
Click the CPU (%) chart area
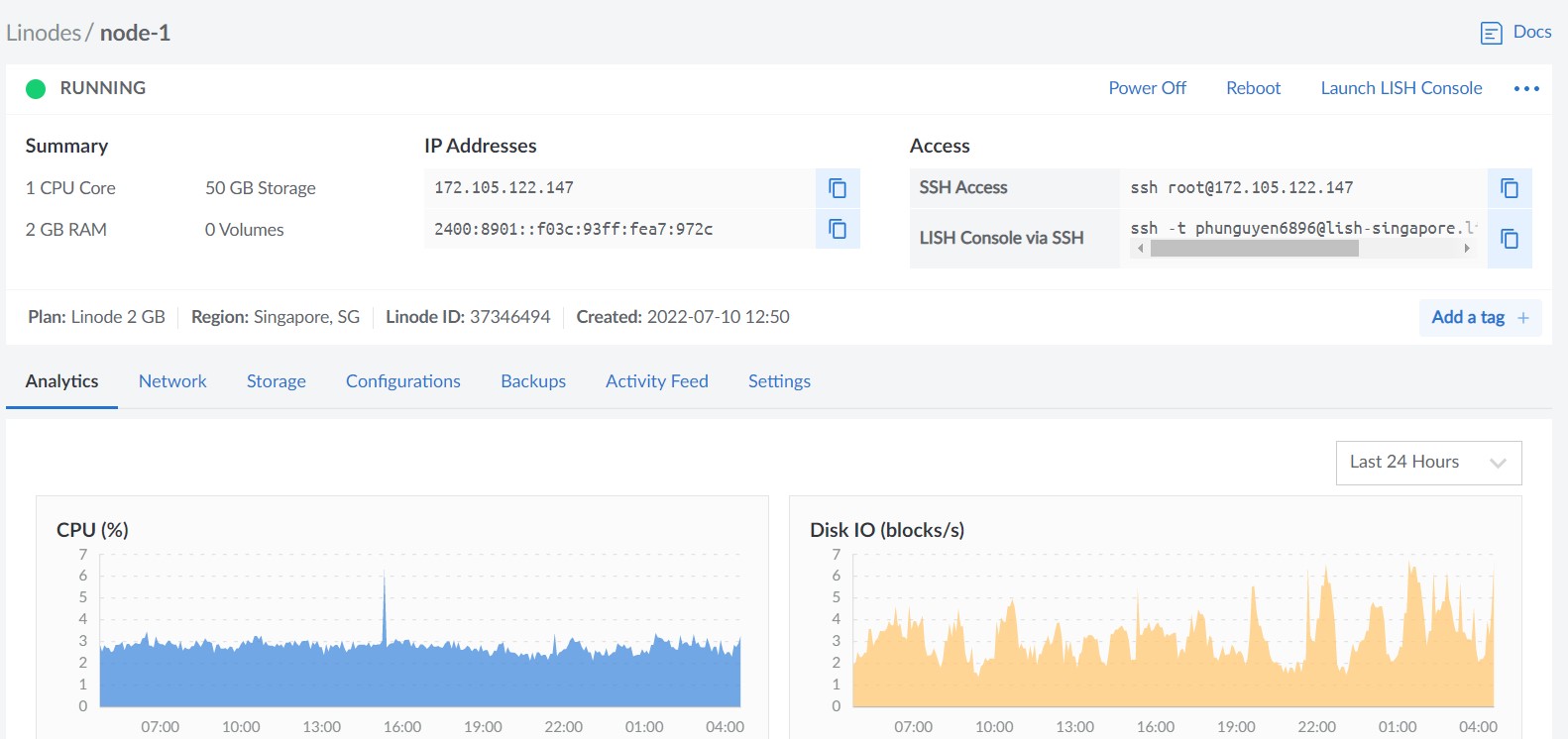[x=420, y=631]
